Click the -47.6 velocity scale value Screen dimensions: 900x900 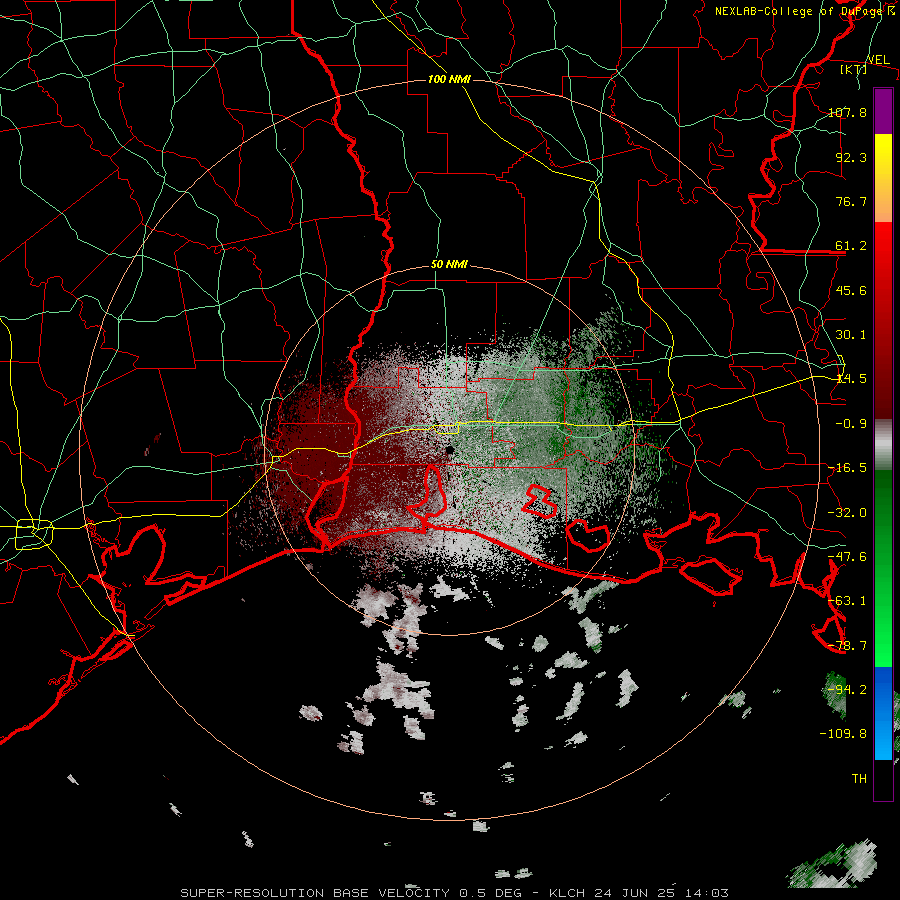(x=847, y=557)
